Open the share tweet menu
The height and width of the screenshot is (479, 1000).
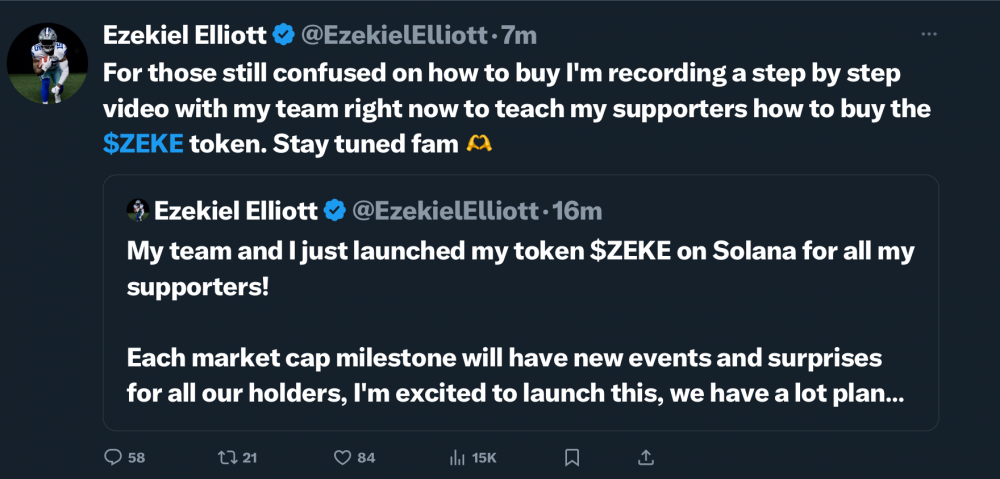point(644,458)
